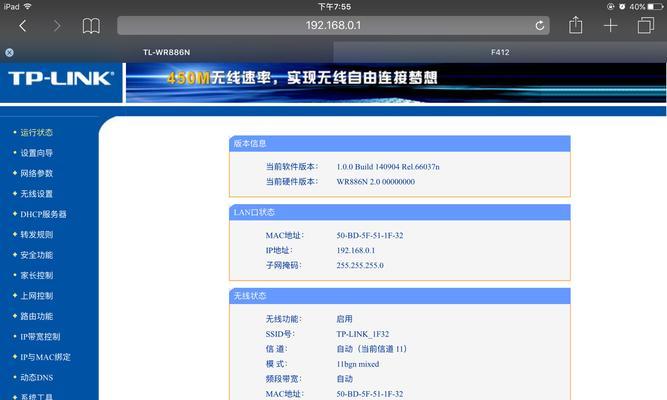The image size is (667, 400).
Task: Click the 当前软件版本 label
Action: point(292,167)
